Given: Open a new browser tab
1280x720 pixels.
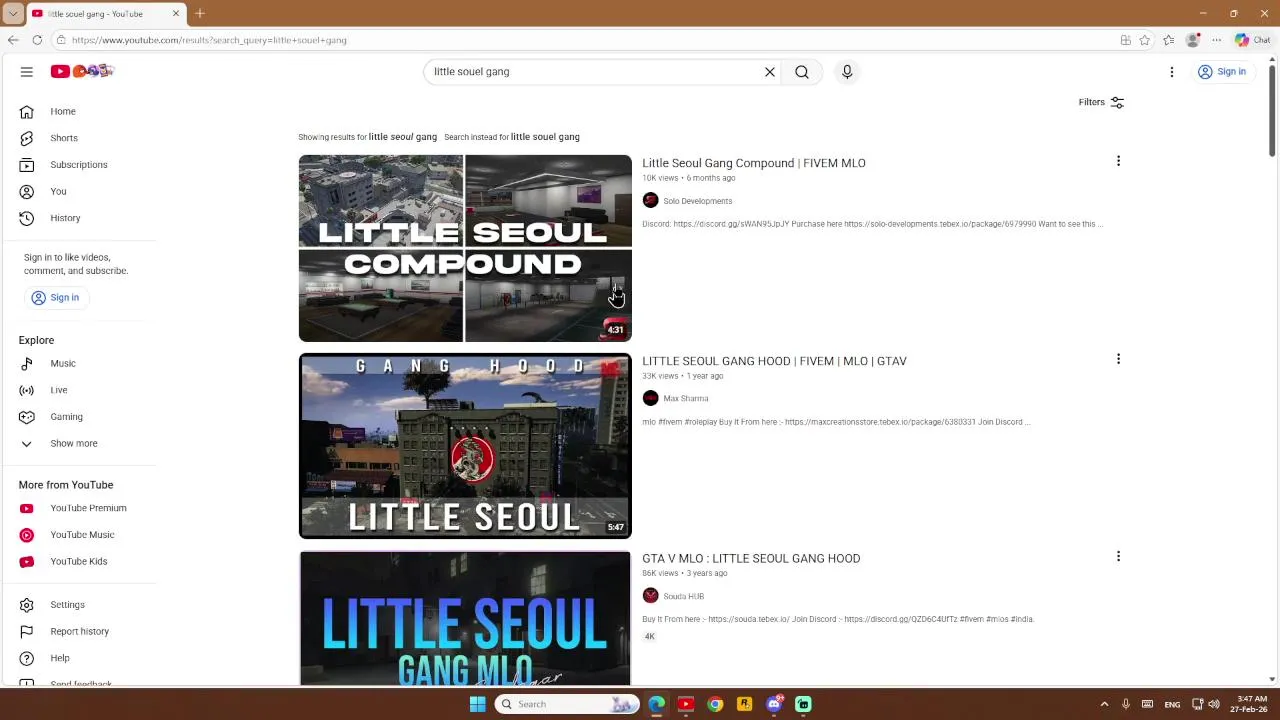Looking at the screenshot, I should point(200,13).
